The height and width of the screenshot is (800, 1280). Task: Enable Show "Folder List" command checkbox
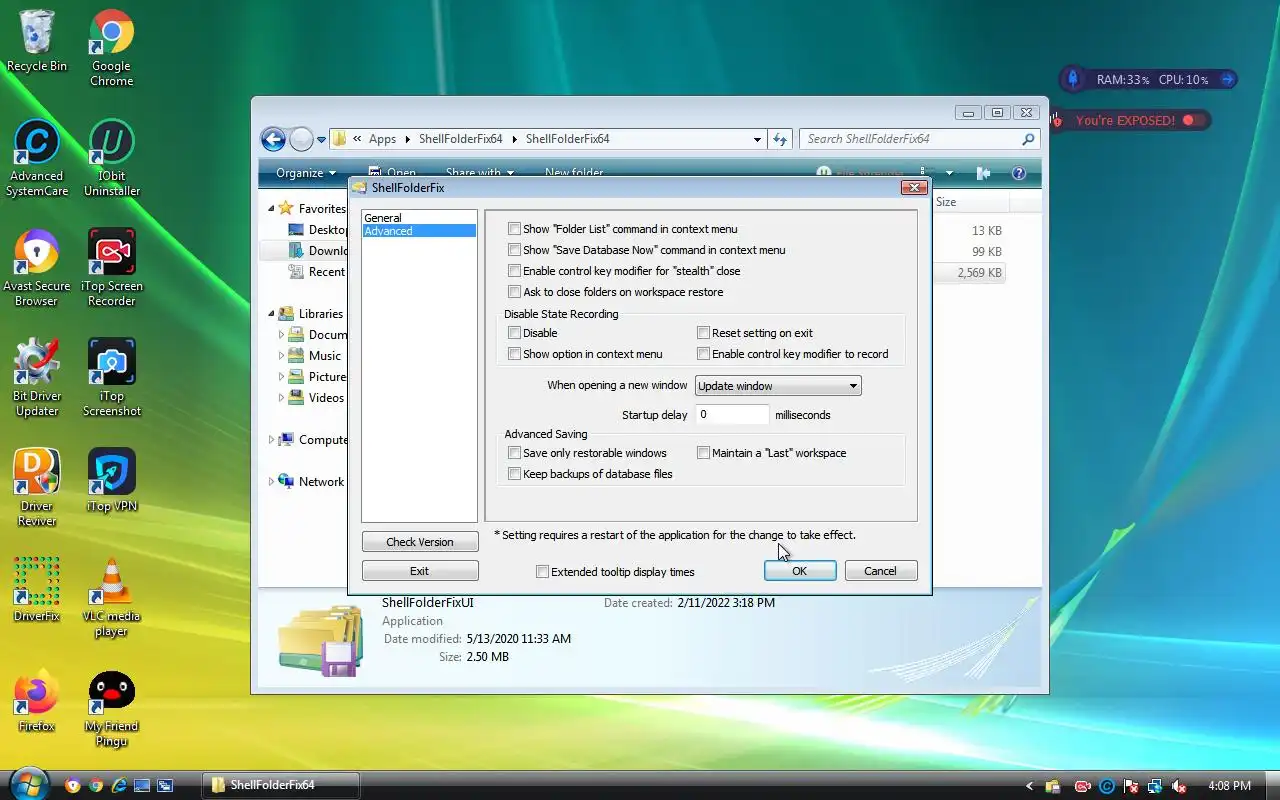tap(514, 229)
